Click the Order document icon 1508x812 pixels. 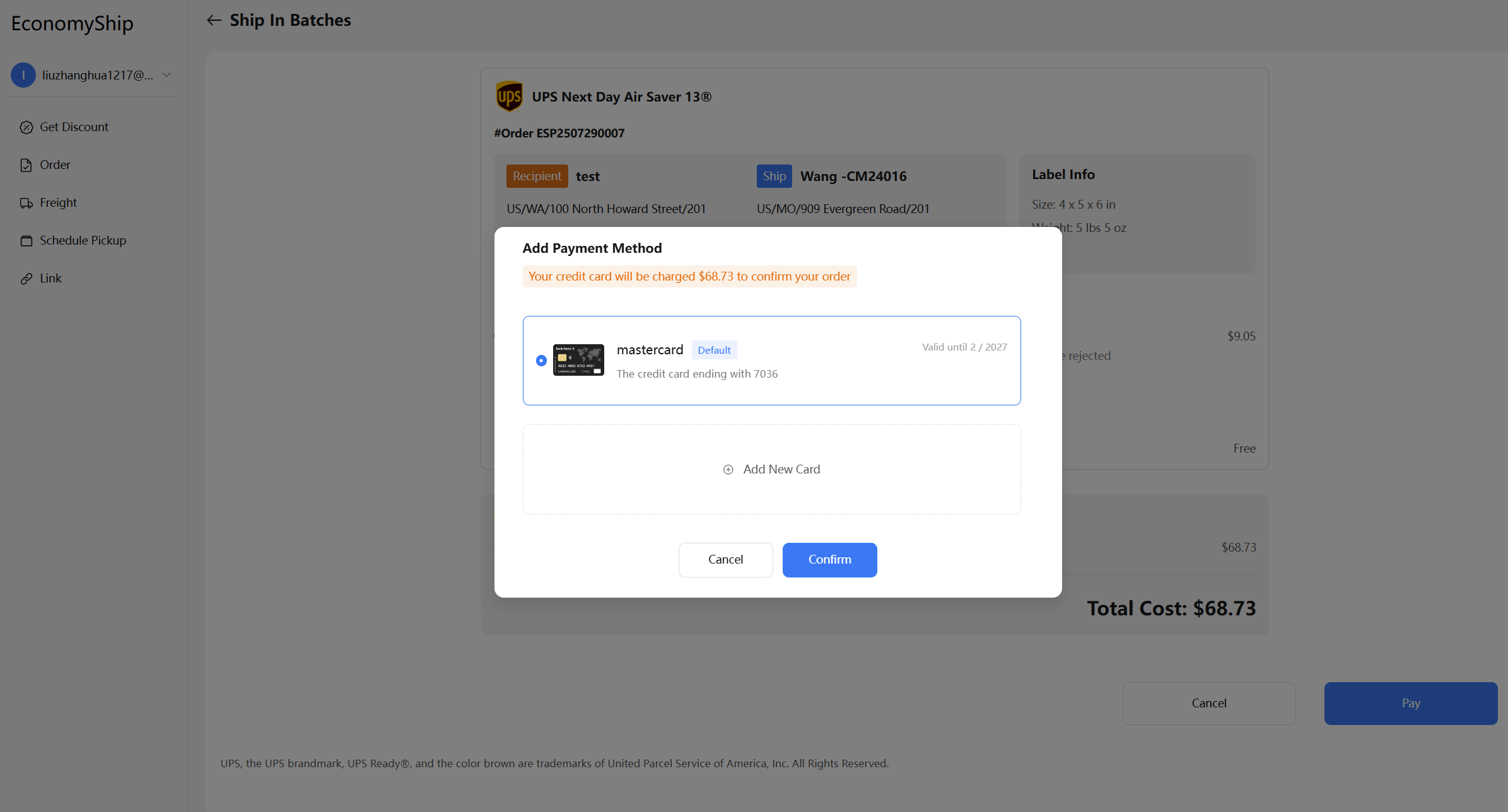point(26,165)
